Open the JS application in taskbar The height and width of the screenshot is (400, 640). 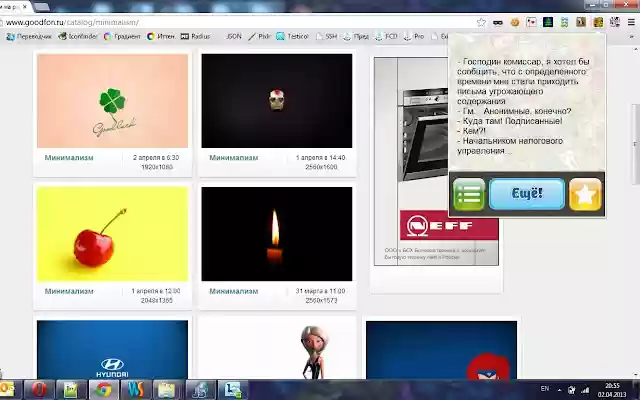coord(200,390)
